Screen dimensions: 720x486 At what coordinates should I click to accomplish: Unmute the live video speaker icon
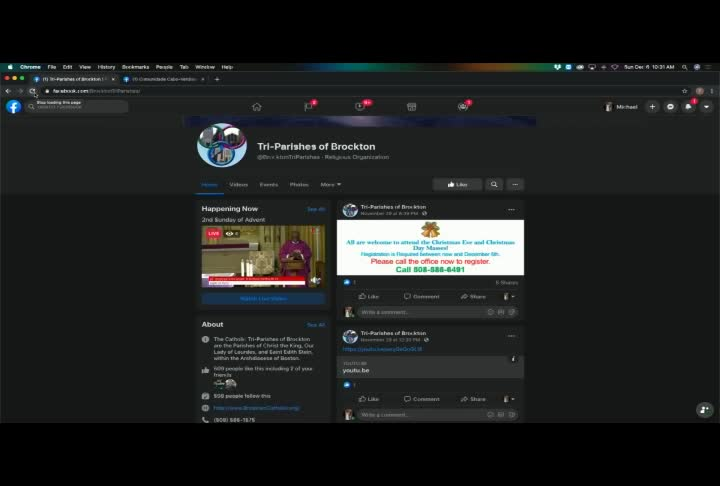point(315,280)
